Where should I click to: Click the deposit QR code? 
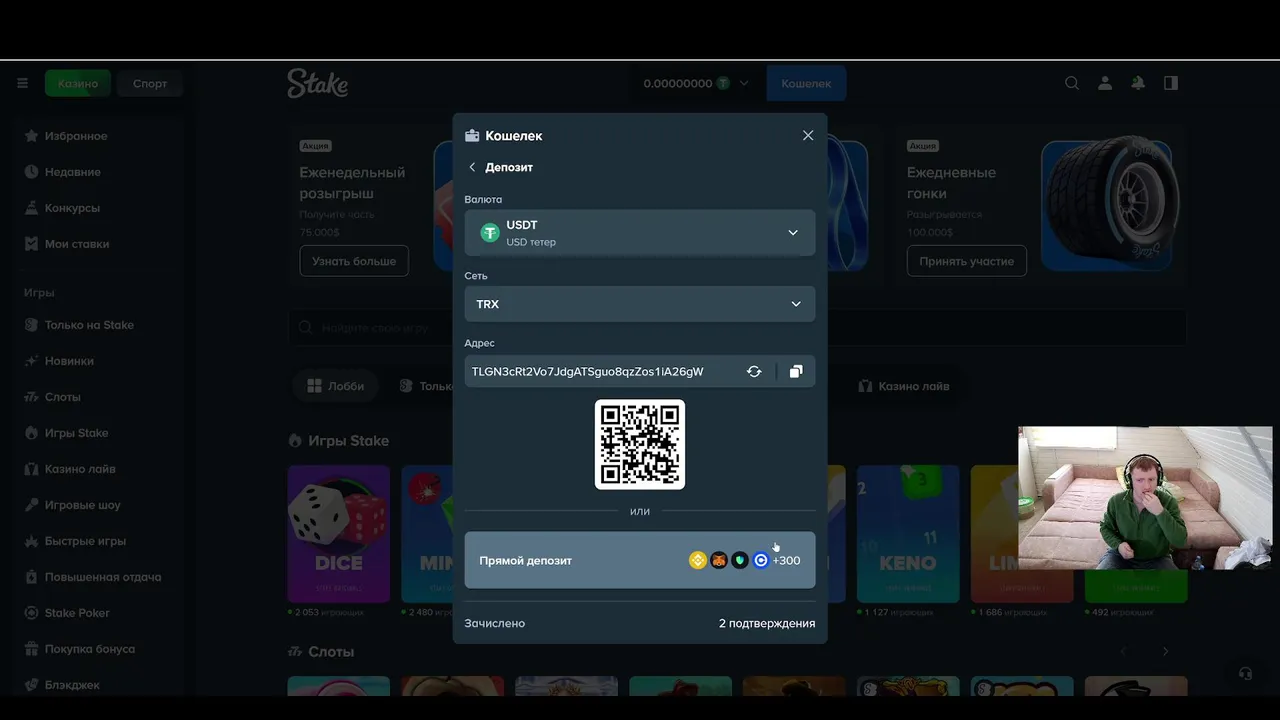[640, 444]
